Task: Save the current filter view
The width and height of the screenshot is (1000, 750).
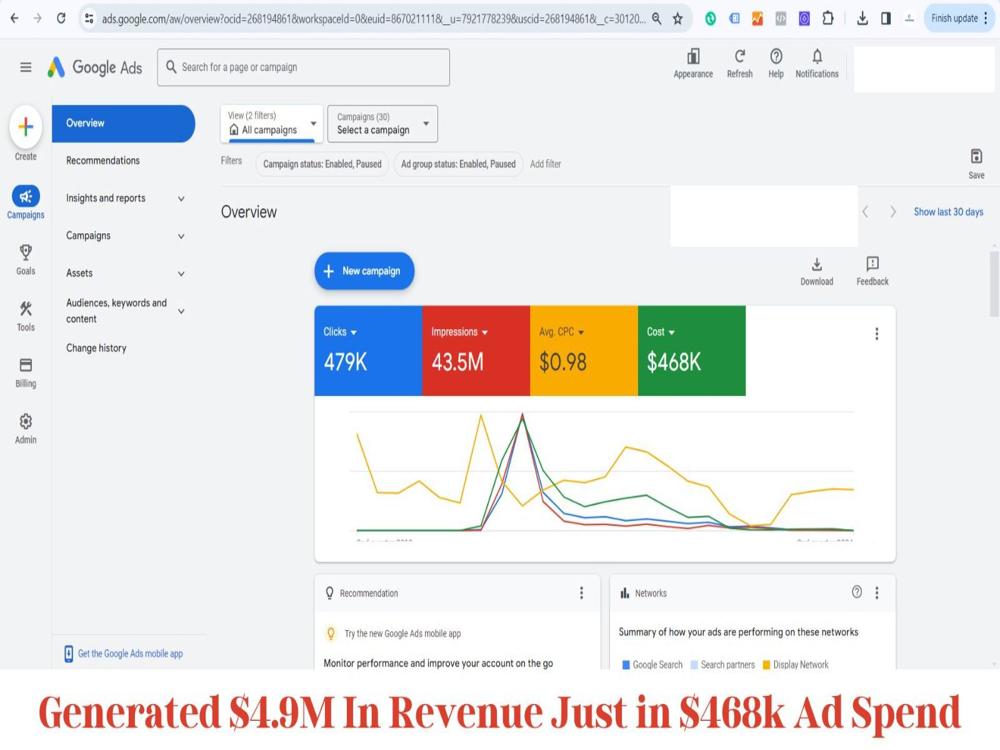Action: [976, 156]
